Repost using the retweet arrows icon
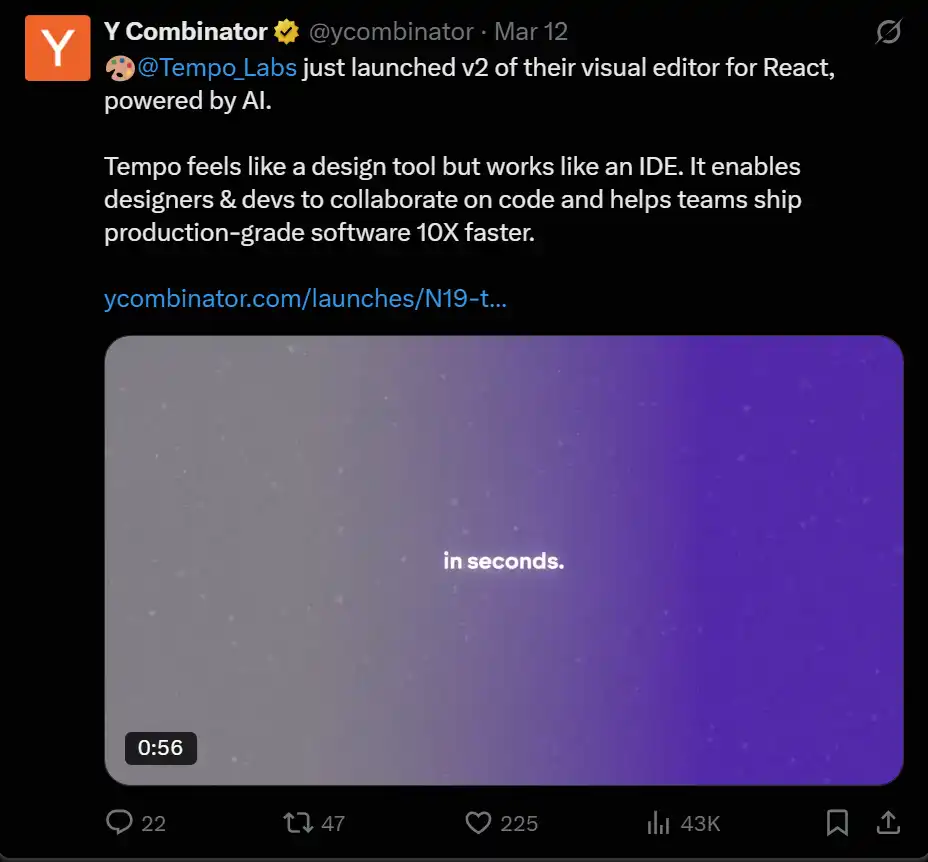928x862 pixels. pyautogui.click(x=297, y=823)
